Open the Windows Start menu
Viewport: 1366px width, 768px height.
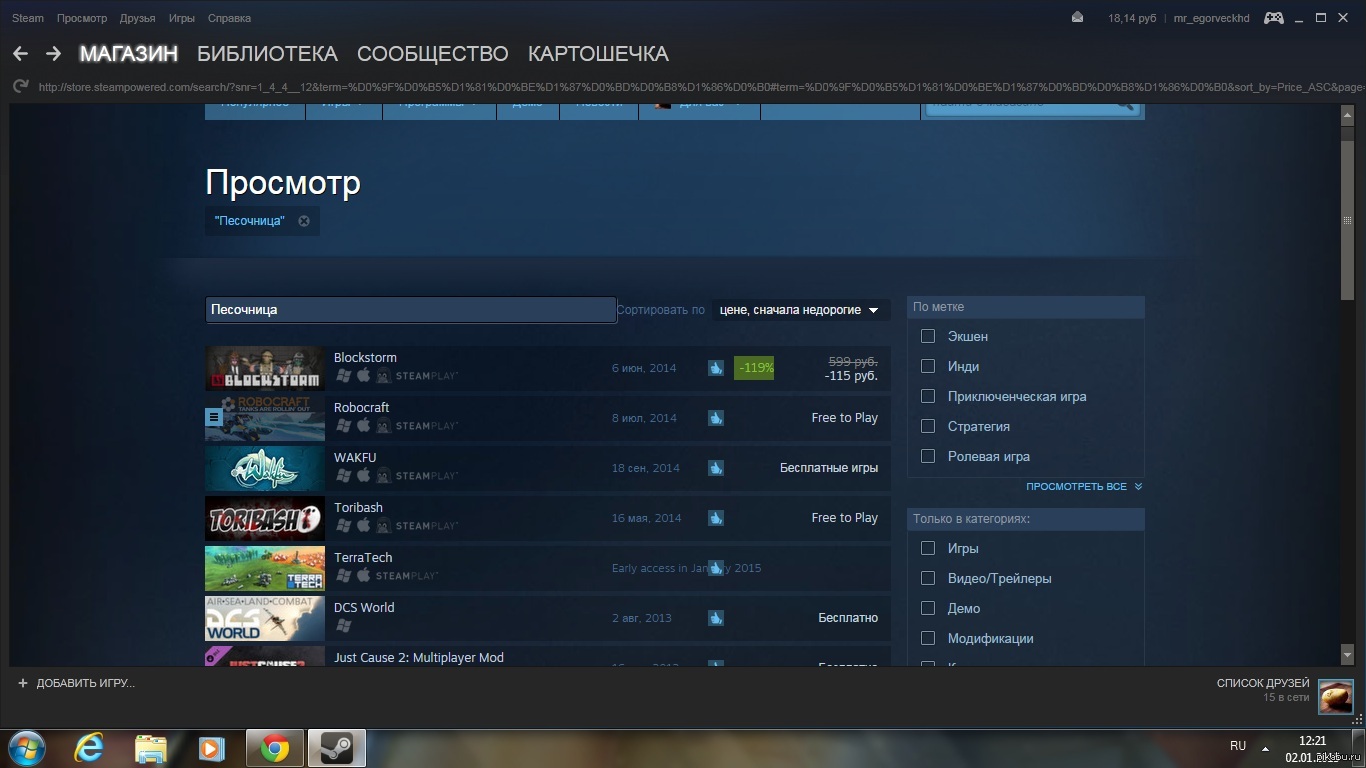tap(27, 747)
